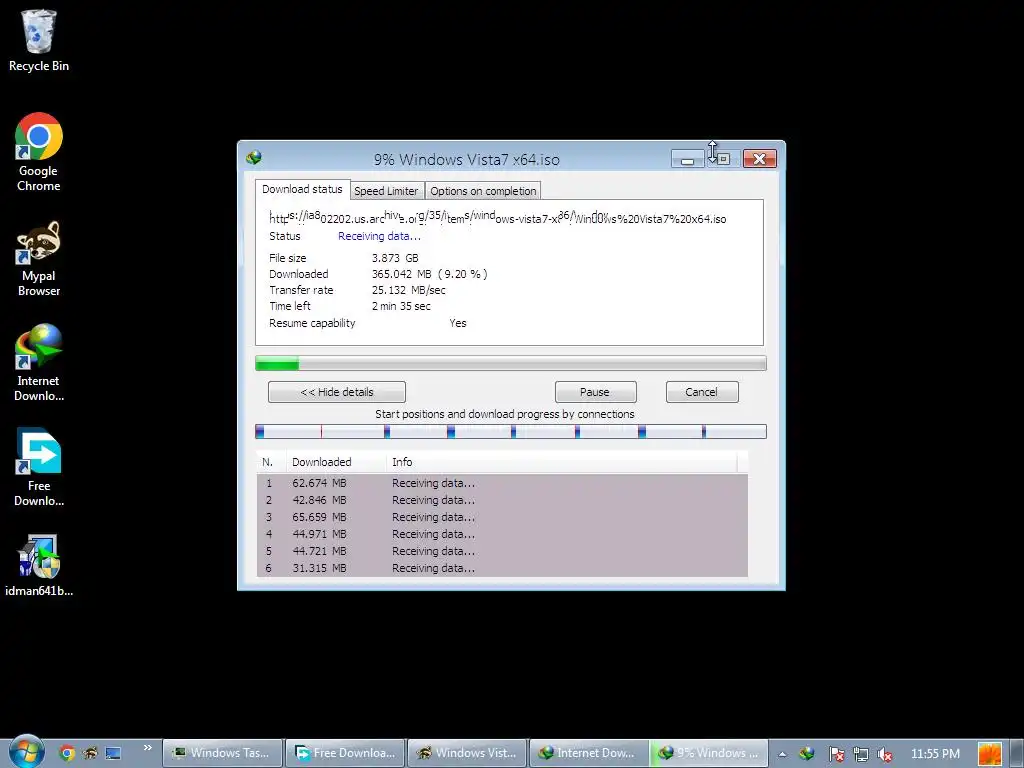Click the Downloaded column header
The image size is (1024, 768).
point(335,462)
